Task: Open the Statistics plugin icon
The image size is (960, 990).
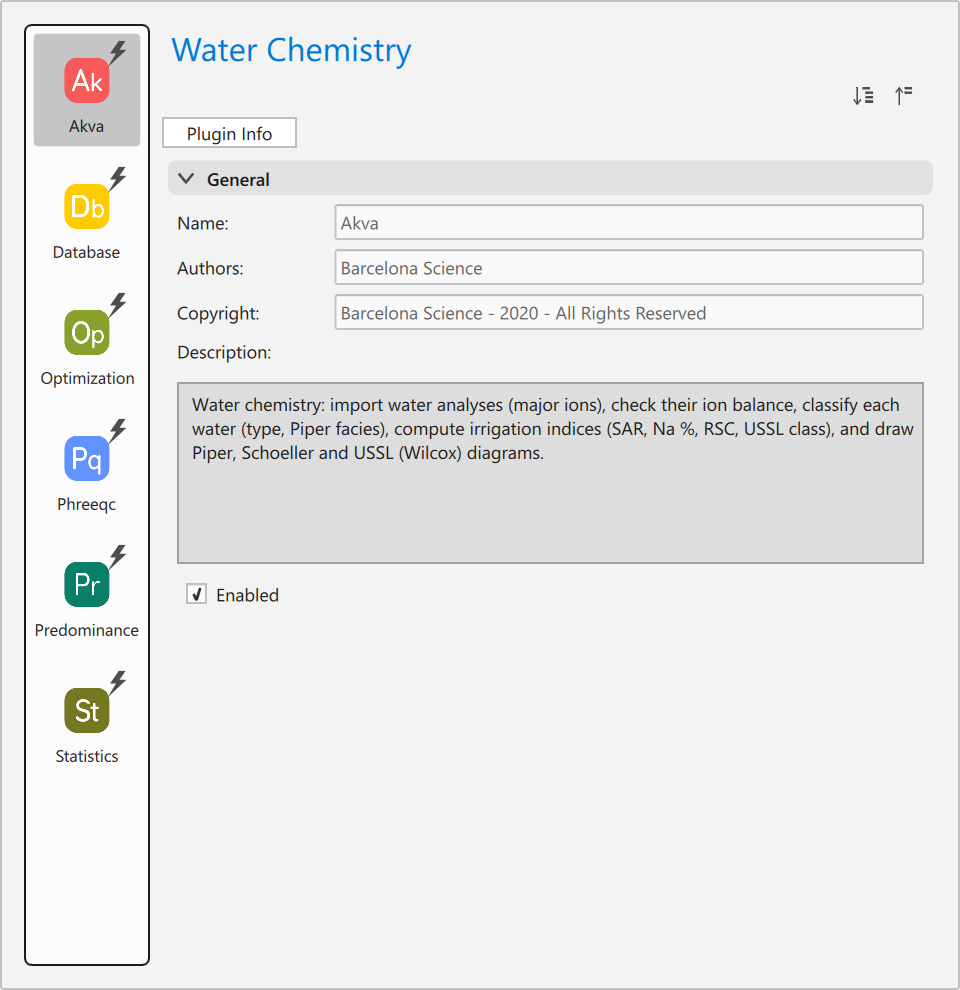Action: tap(87, 710)
